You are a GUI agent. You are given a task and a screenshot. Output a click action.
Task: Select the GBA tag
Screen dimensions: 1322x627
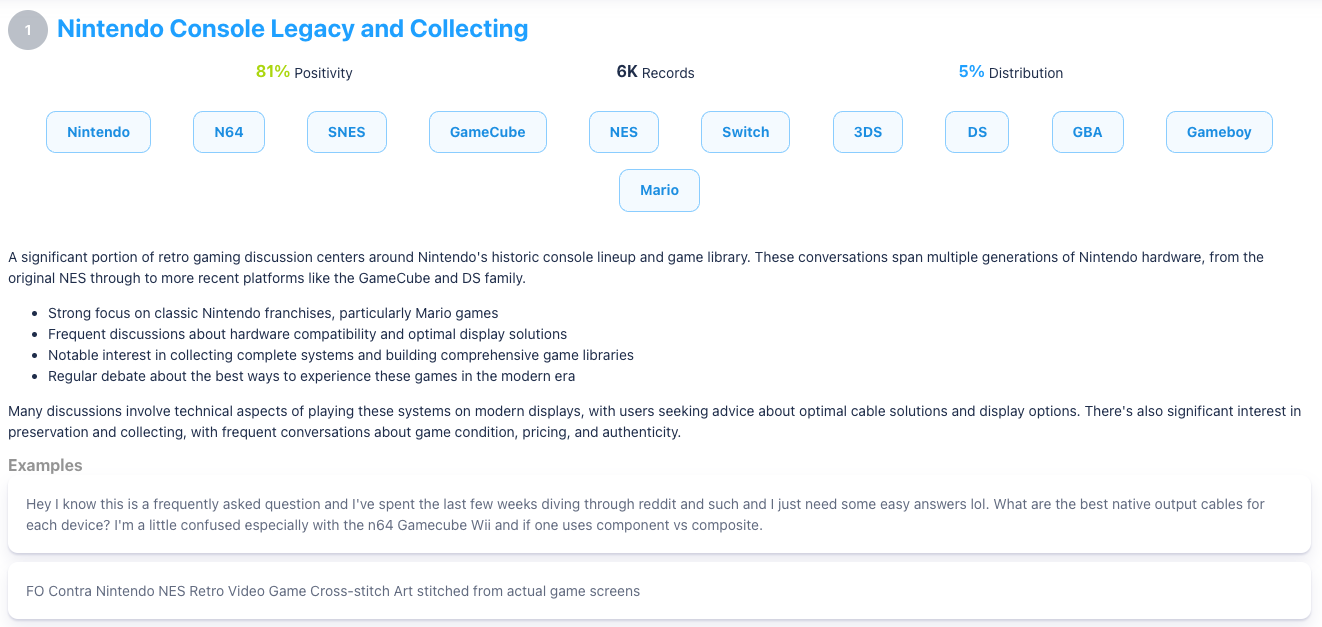click(x=1087, y=131)
